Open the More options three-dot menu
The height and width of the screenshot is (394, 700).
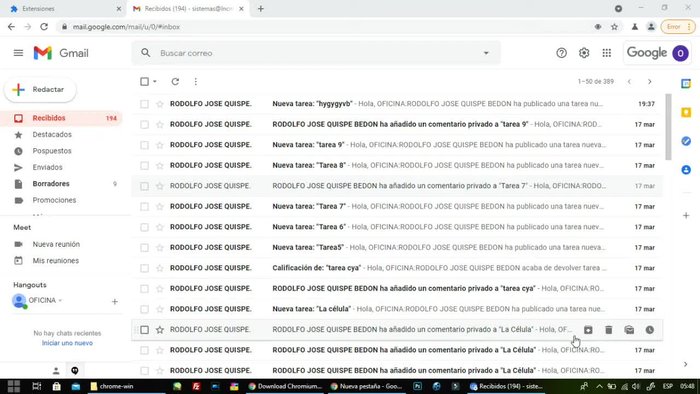tap(196, 82)
